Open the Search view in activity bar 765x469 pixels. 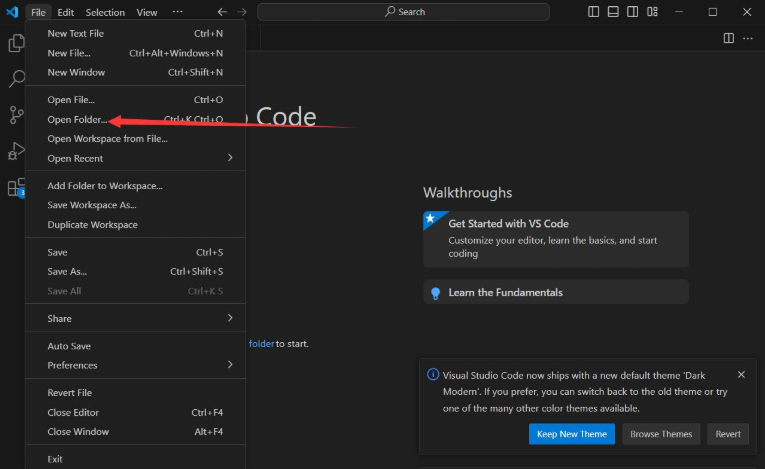point(16,79)
